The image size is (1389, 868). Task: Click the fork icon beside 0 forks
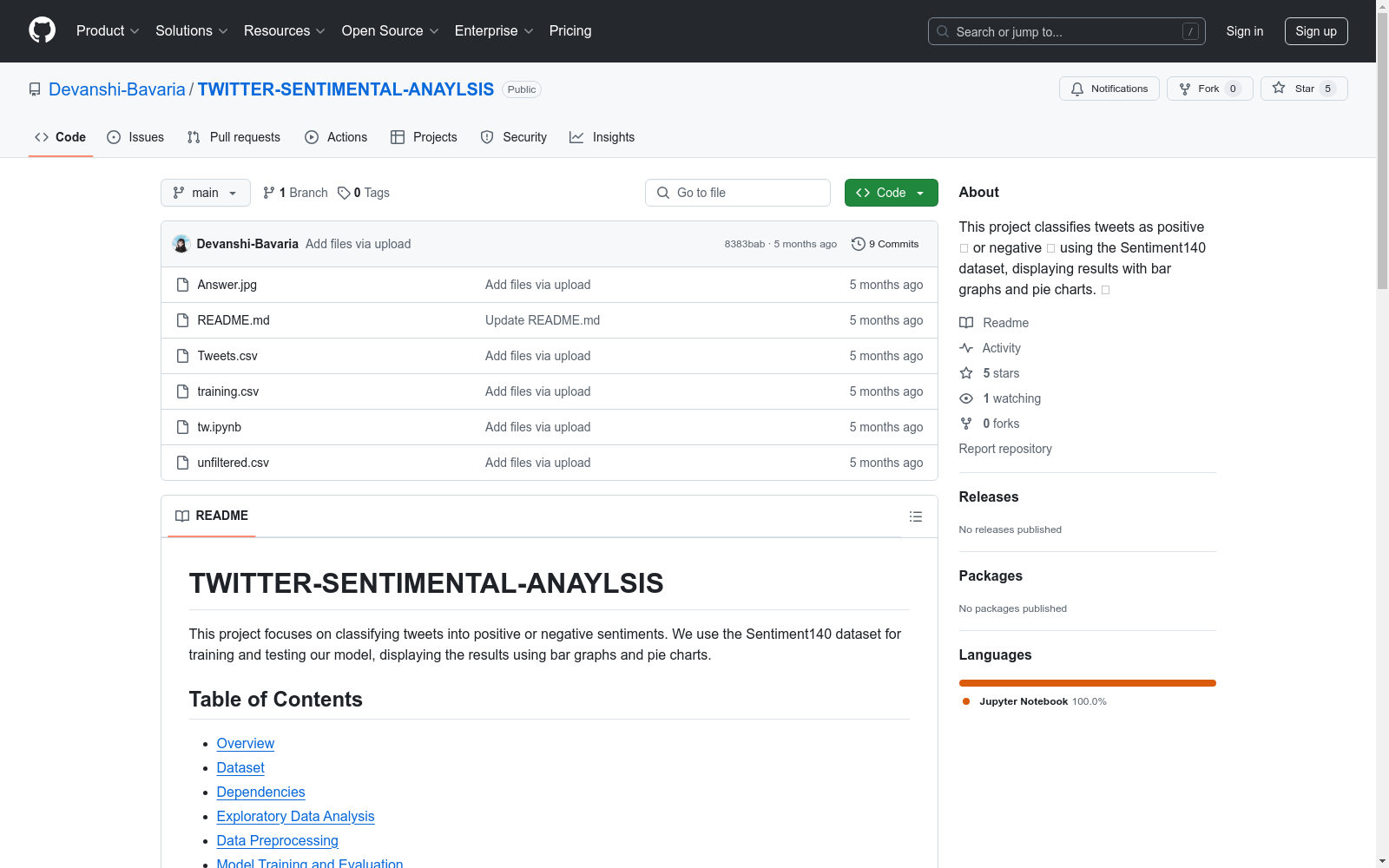[966, 424]
